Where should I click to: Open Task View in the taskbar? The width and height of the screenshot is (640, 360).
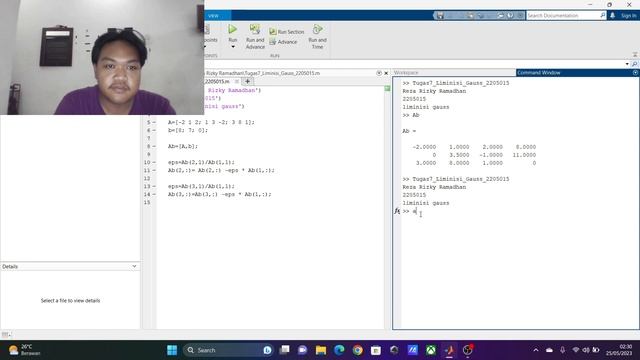284,350
